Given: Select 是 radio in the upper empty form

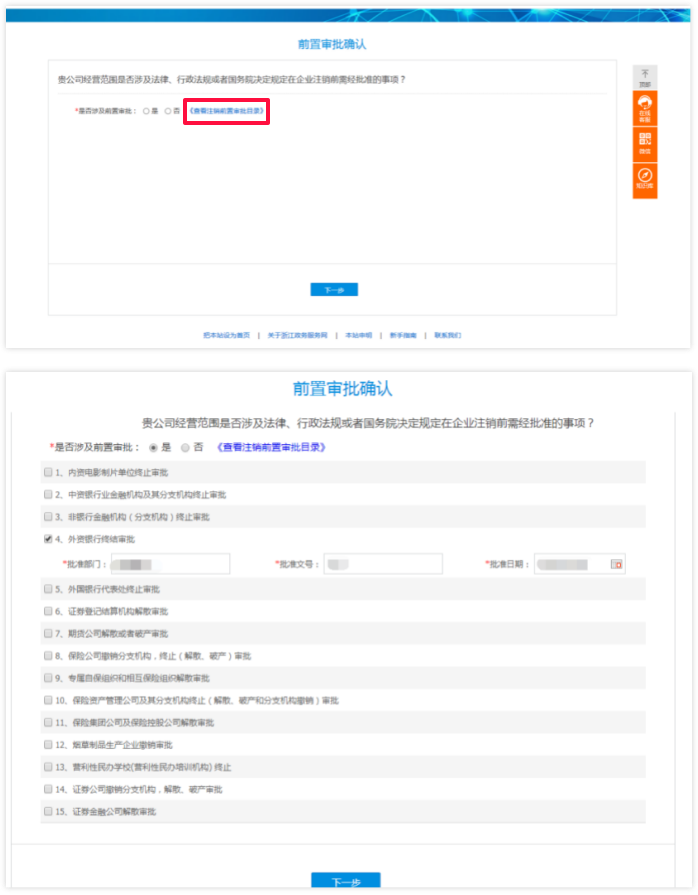Looking at the screenshot, I should click(x=146, y=111).
